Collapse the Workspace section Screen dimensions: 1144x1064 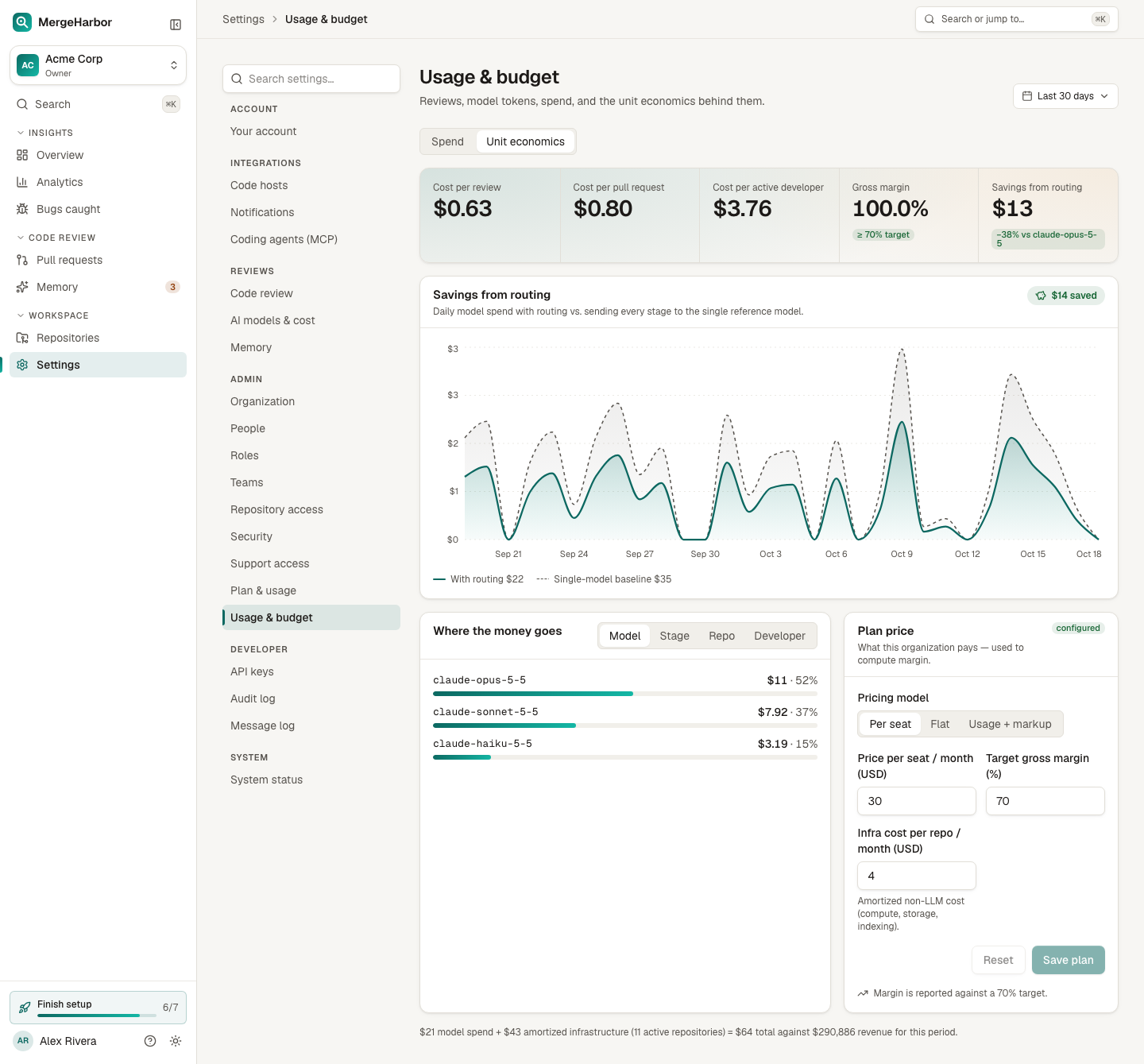click(x=53, y=315)
